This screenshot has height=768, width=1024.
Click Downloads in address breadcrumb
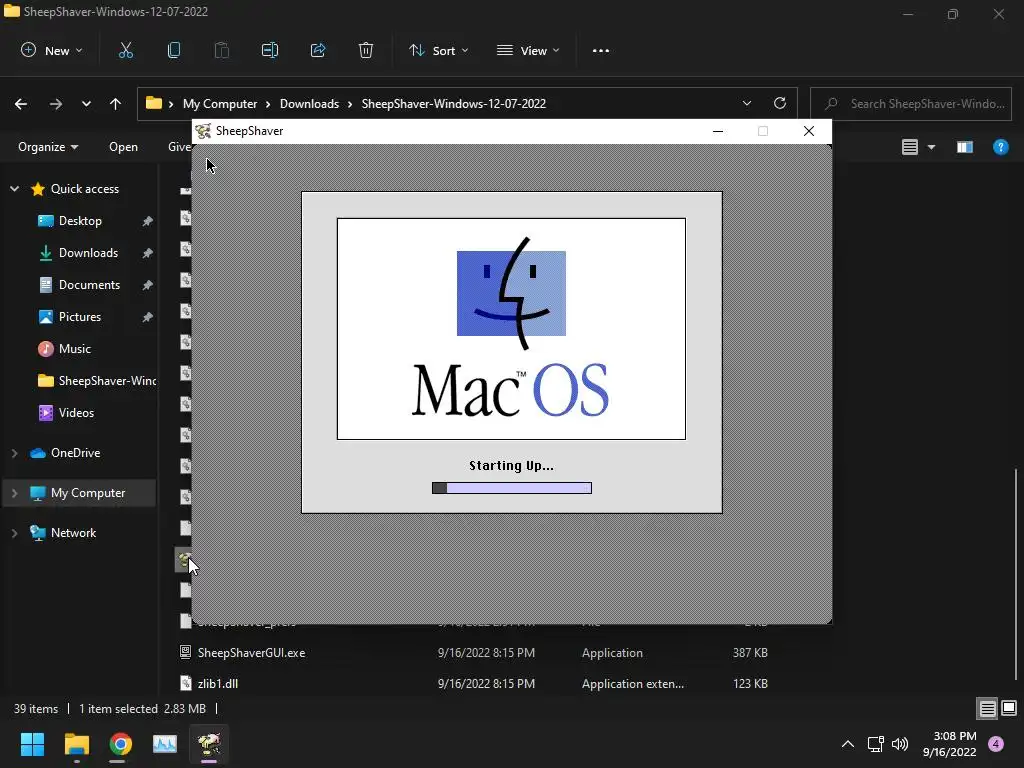(x=309, y=104)
